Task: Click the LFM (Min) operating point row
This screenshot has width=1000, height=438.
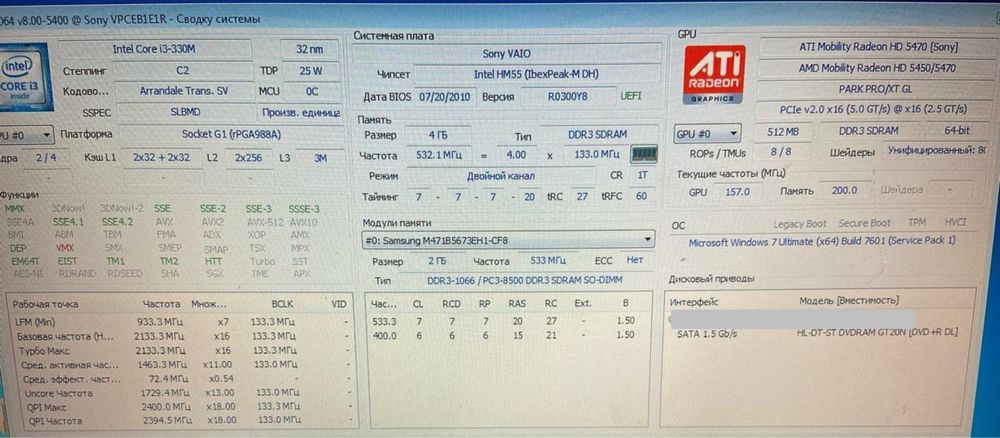Action: 182,322
